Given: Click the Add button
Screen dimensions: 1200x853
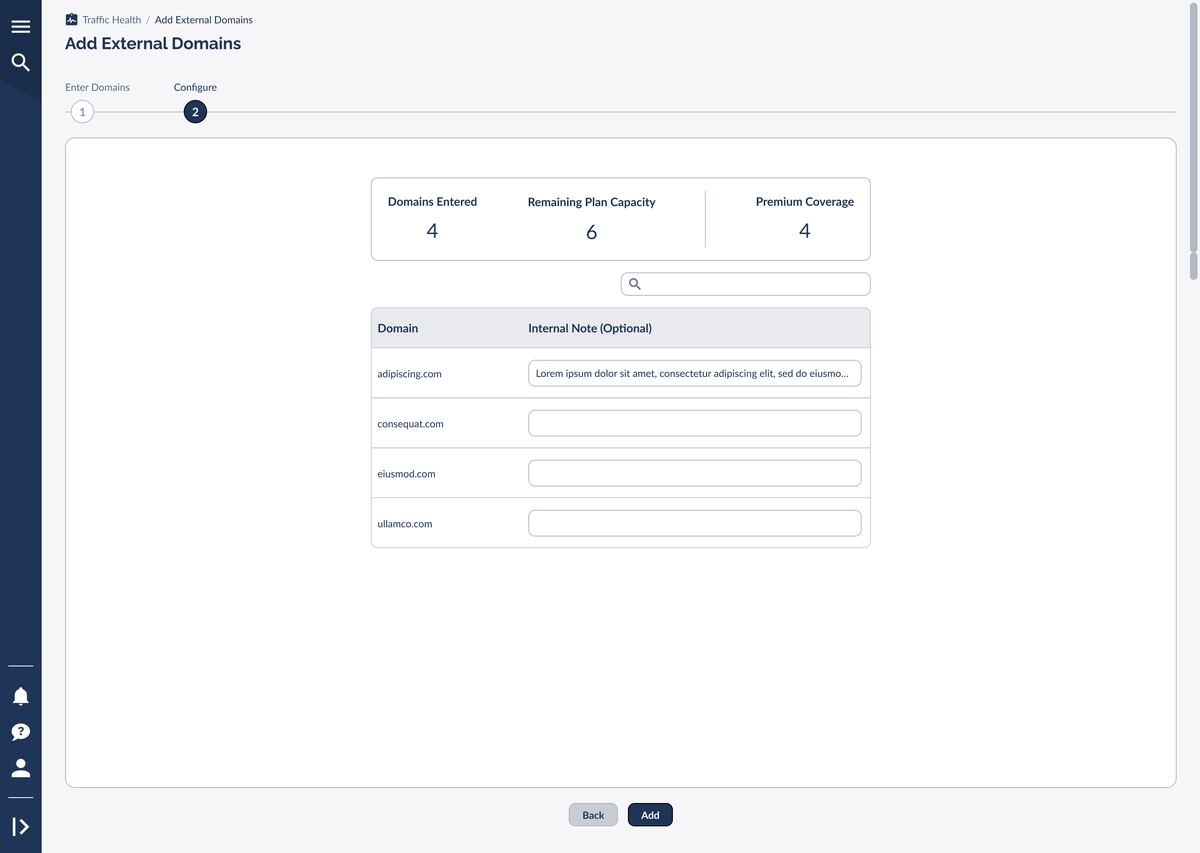Looking at the screenshot, I should click(x=650, y=815).
